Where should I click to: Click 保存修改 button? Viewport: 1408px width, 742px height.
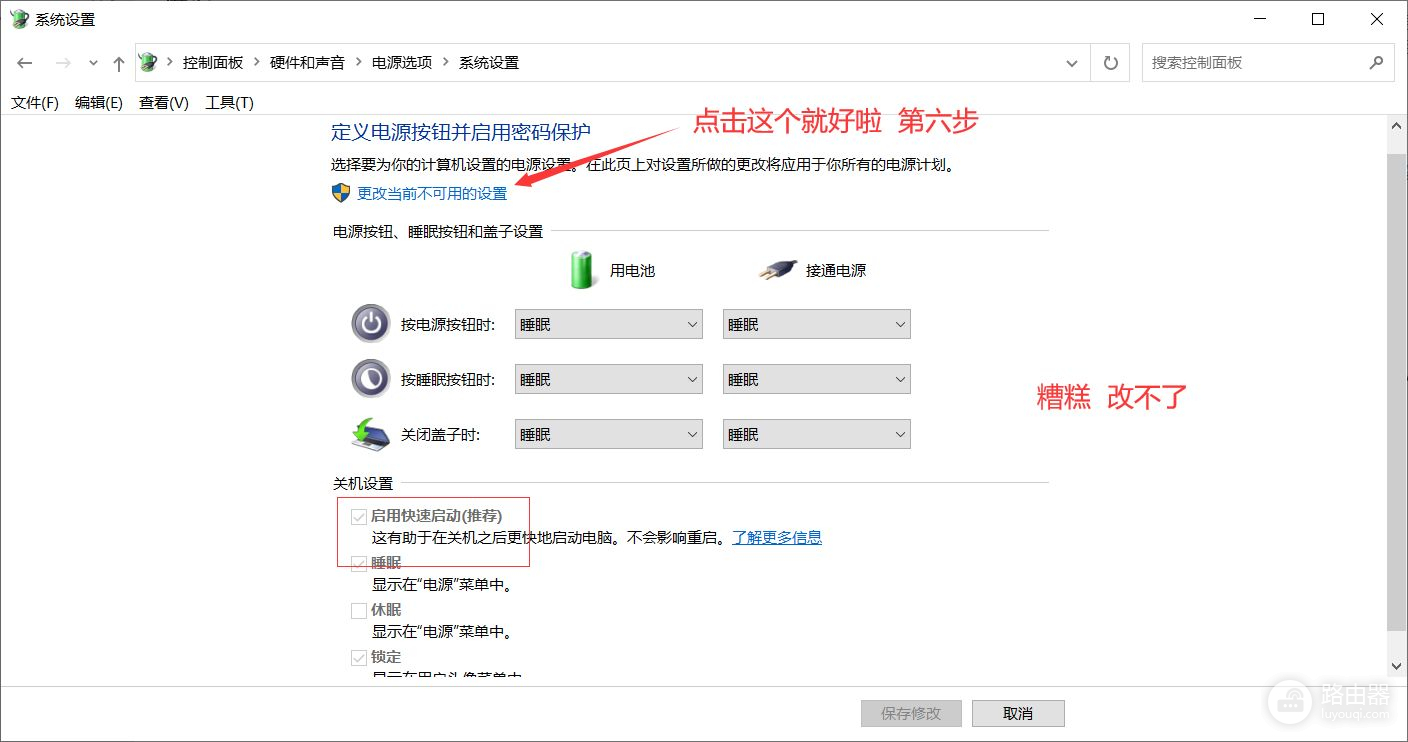click(x=911, y=713)
